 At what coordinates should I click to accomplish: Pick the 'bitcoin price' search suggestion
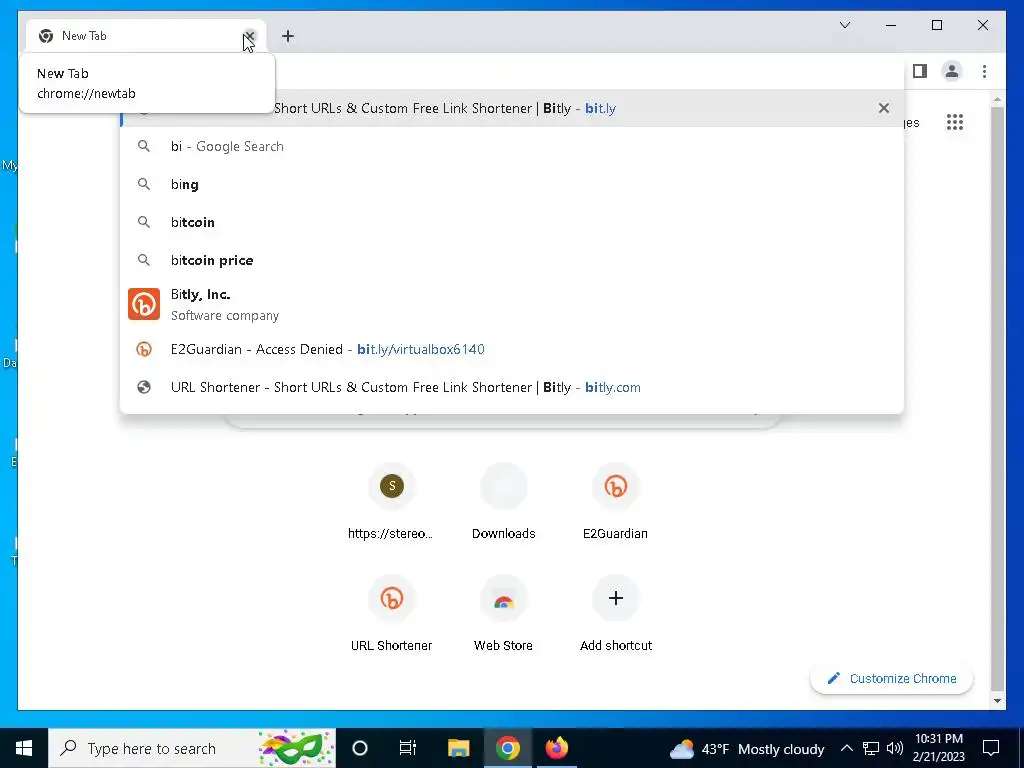[512, 260]
